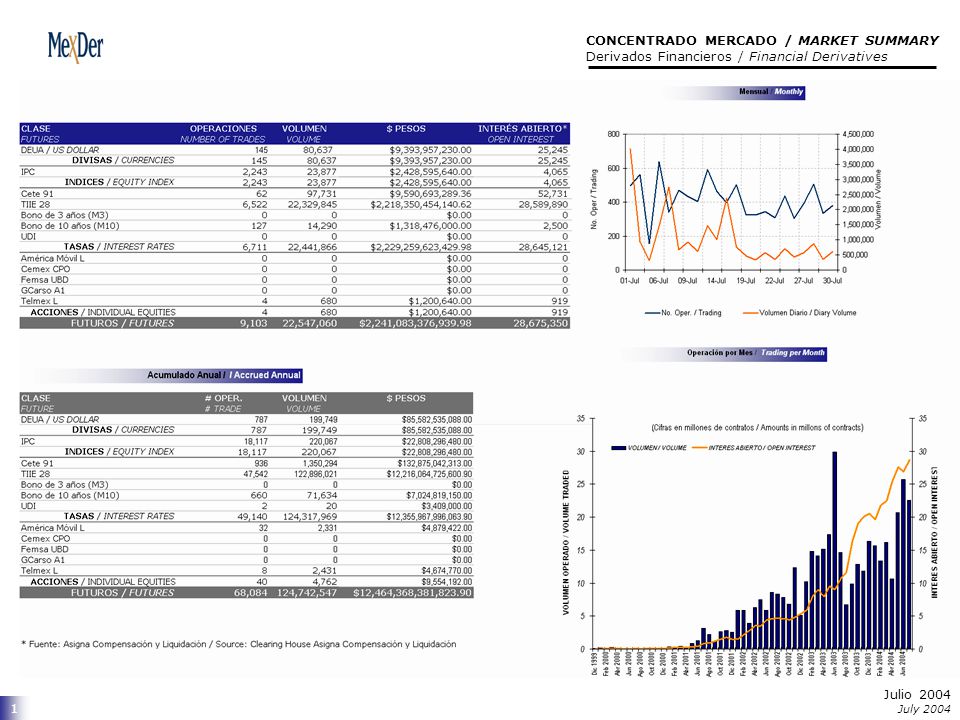Select annual TIIE 28 trades 47,542
This screenshot has height=720, width=960.
(x=256, y=474)
